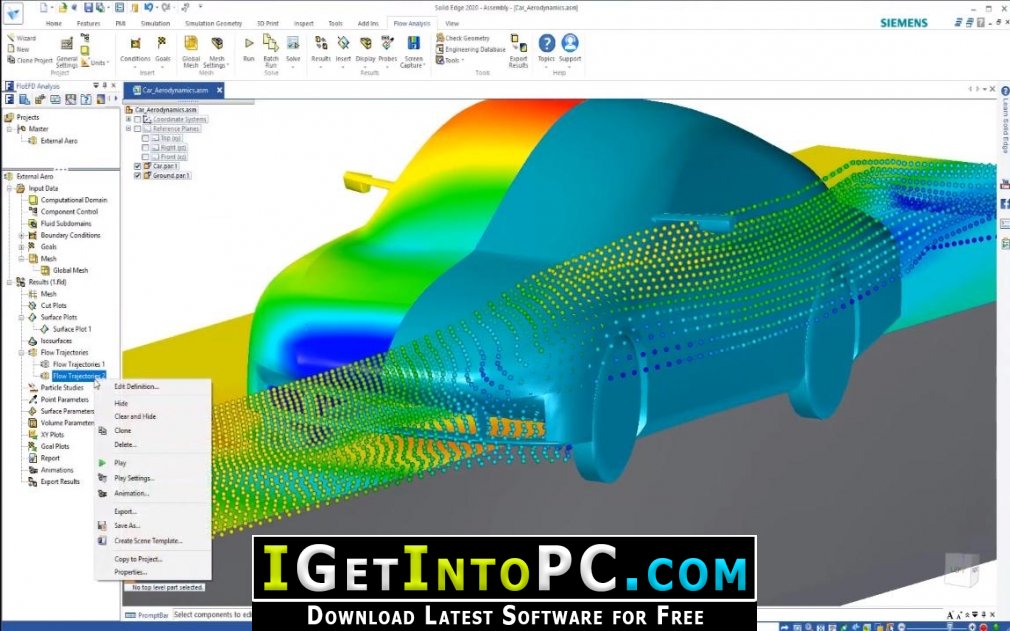The height and width of the screenshot is (631, 1010).
Task: Select Export Results in the tree
Action: point(54,482)
